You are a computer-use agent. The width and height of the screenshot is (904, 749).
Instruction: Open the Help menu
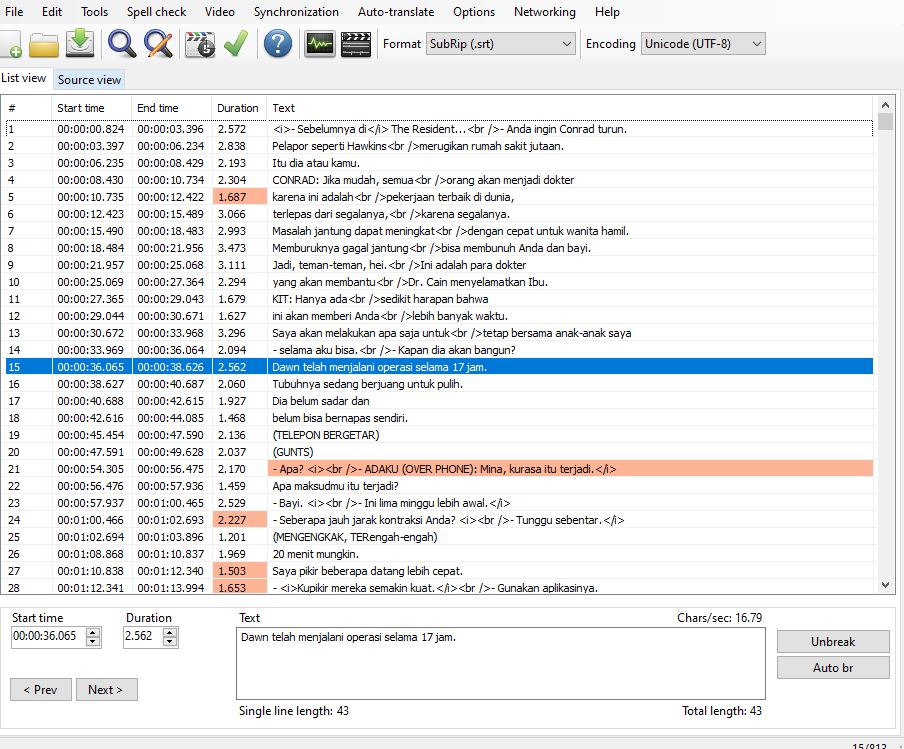[607, 12]
